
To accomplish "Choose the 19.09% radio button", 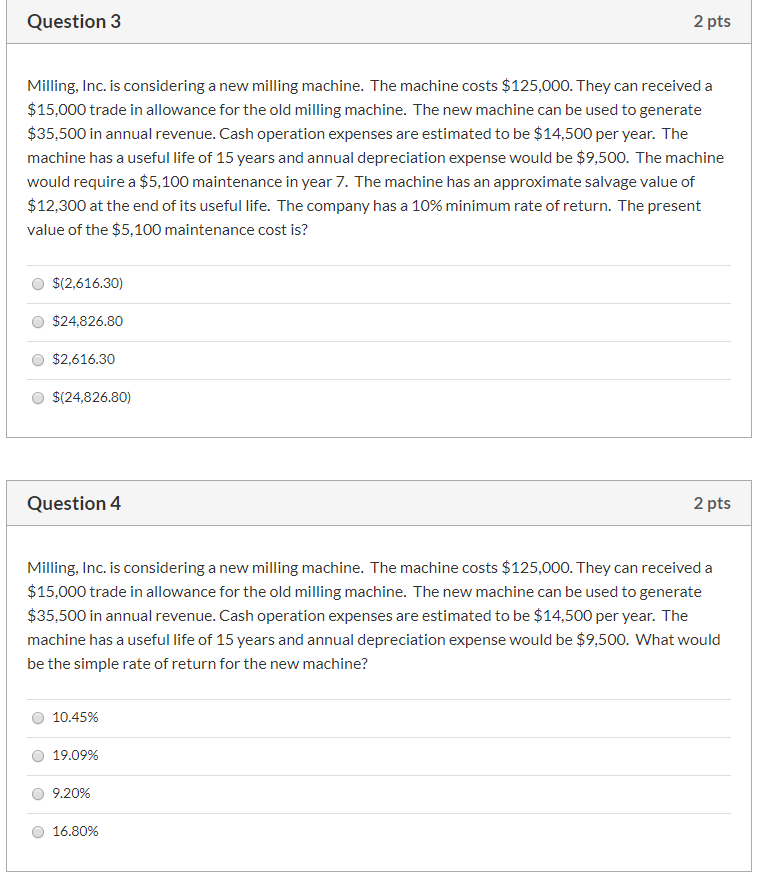I will (x=38, y=756).
